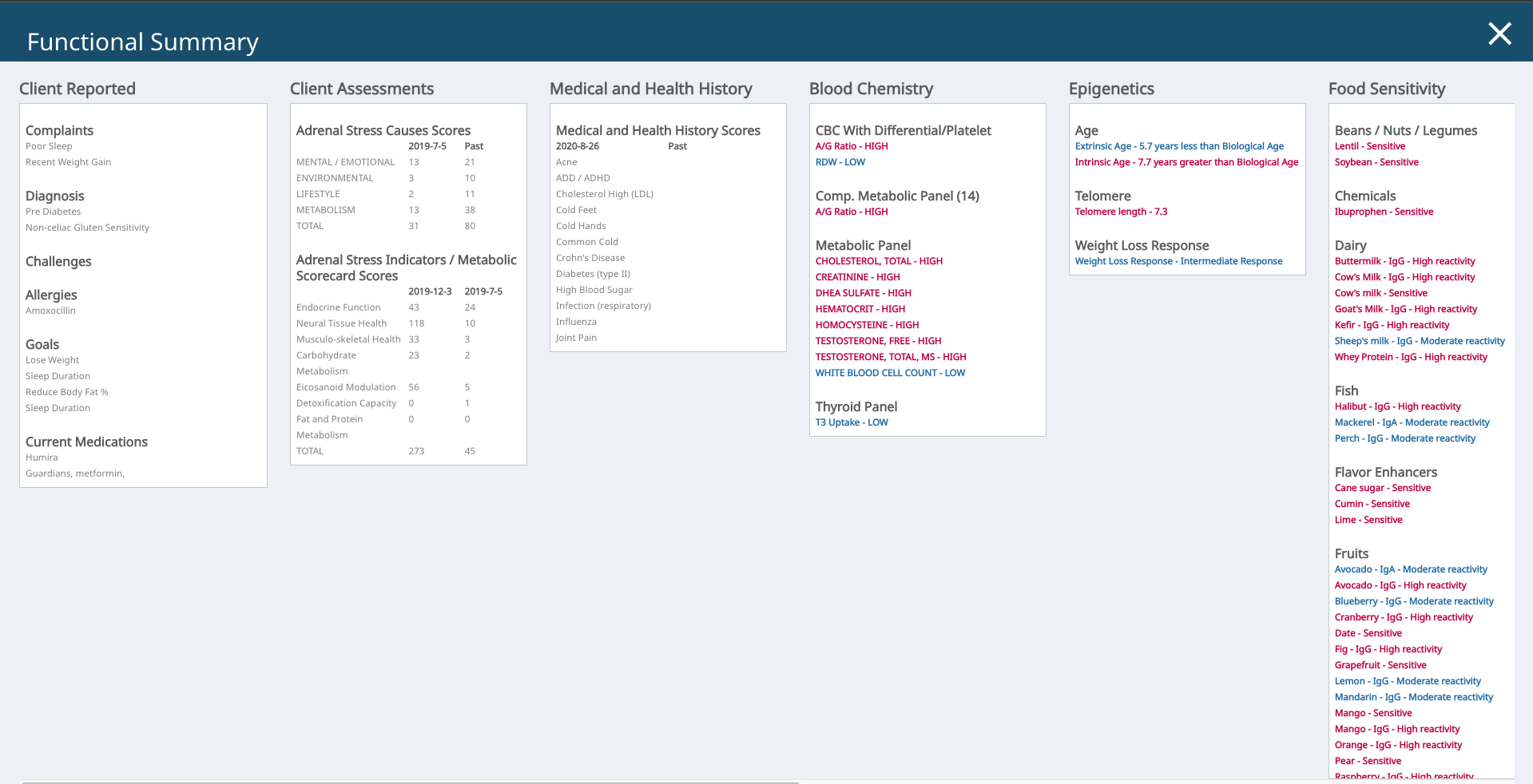1533x784 pixels.
Task: Click the Lose Weight goal
Action: 52,360
